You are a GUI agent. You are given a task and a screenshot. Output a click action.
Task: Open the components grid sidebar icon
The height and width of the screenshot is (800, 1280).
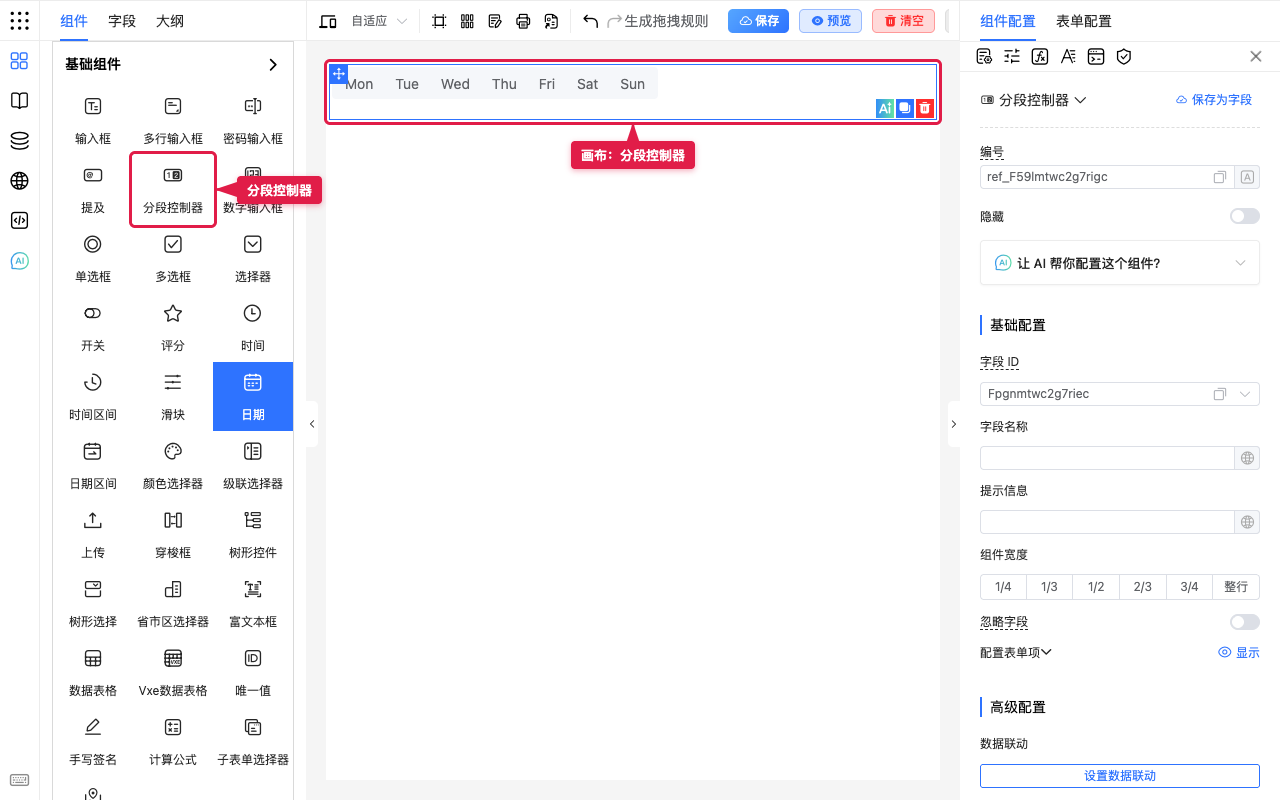pyautogui.click(x=19, y=61)
